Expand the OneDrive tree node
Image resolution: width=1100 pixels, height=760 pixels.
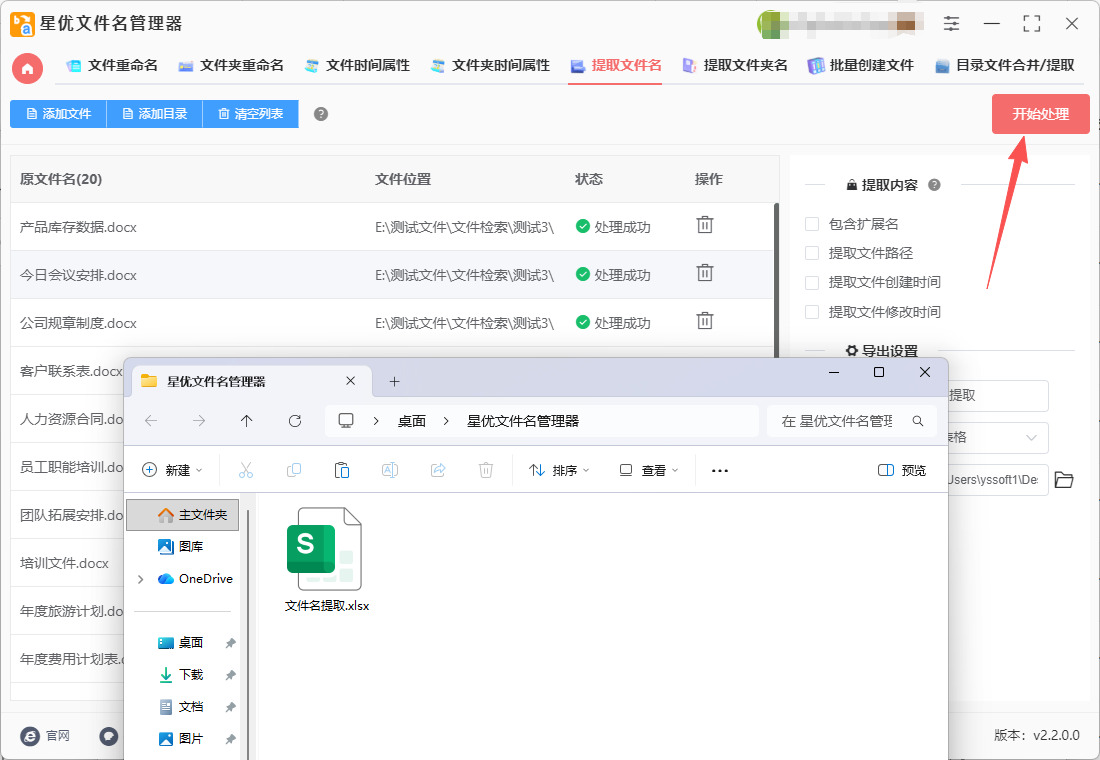[x=141, y=579]
